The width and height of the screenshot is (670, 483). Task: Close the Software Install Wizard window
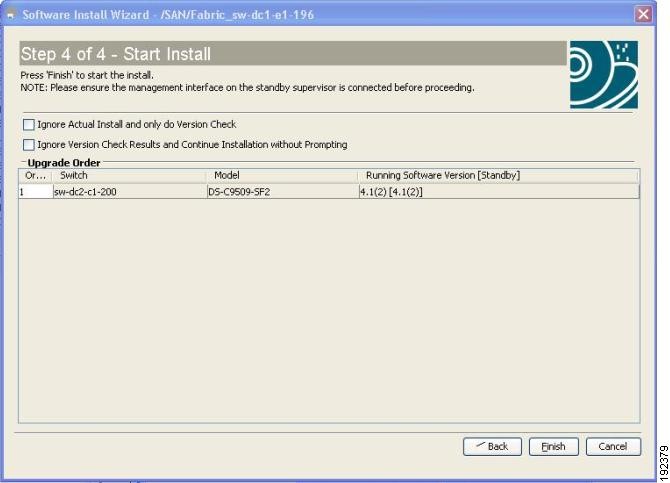coord(643,15)
